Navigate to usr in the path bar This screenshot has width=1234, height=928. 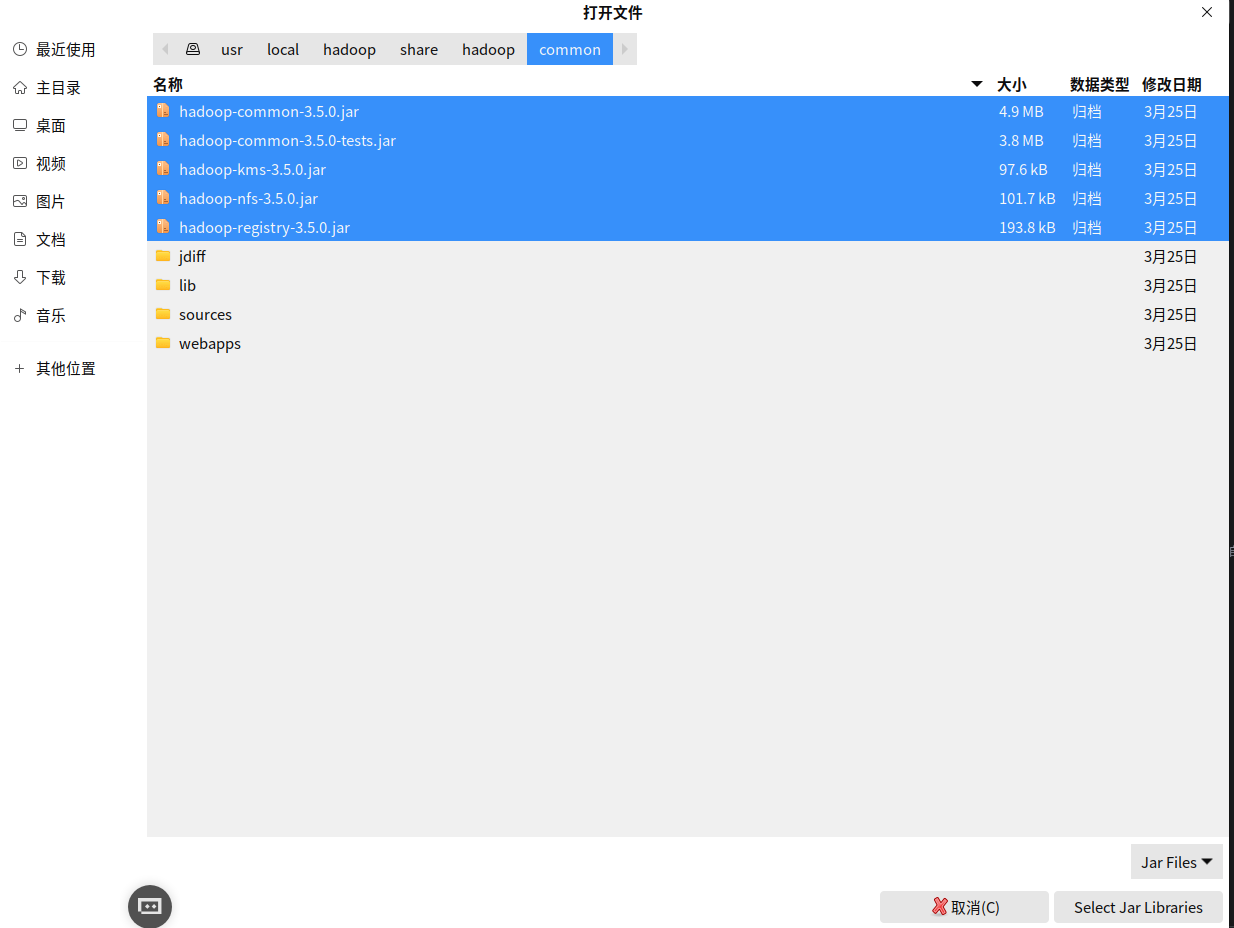point(232,49)
